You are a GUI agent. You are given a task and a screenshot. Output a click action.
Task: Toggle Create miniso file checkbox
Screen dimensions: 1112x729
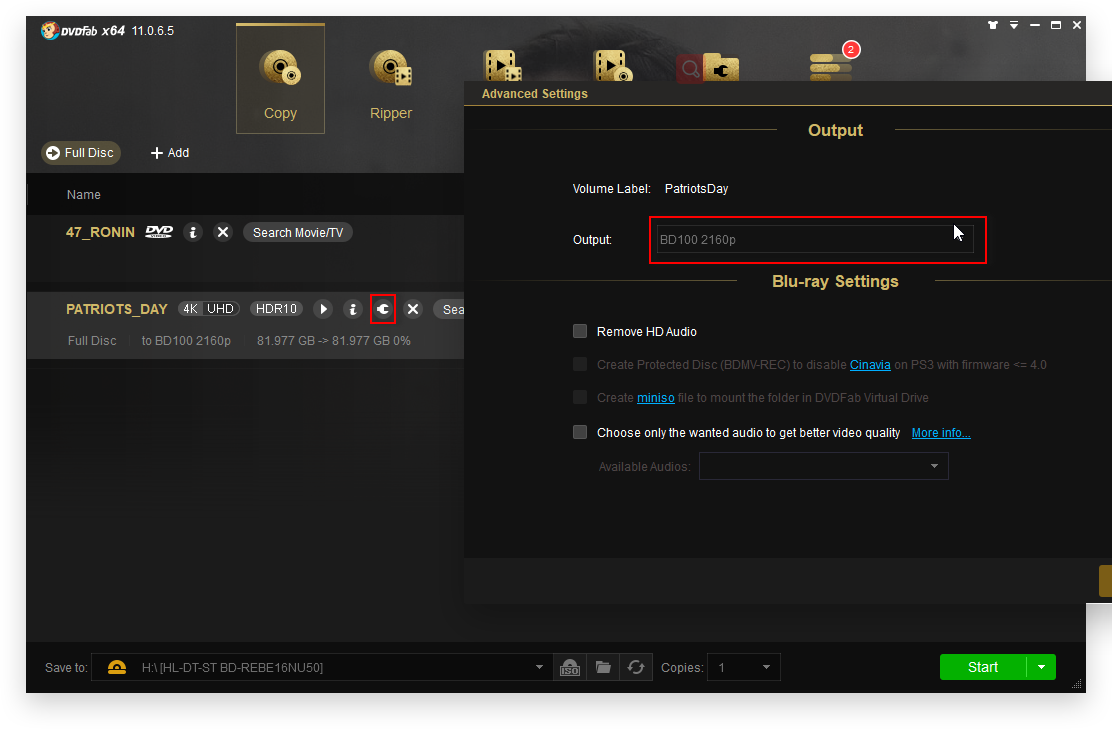click(580, 397)
